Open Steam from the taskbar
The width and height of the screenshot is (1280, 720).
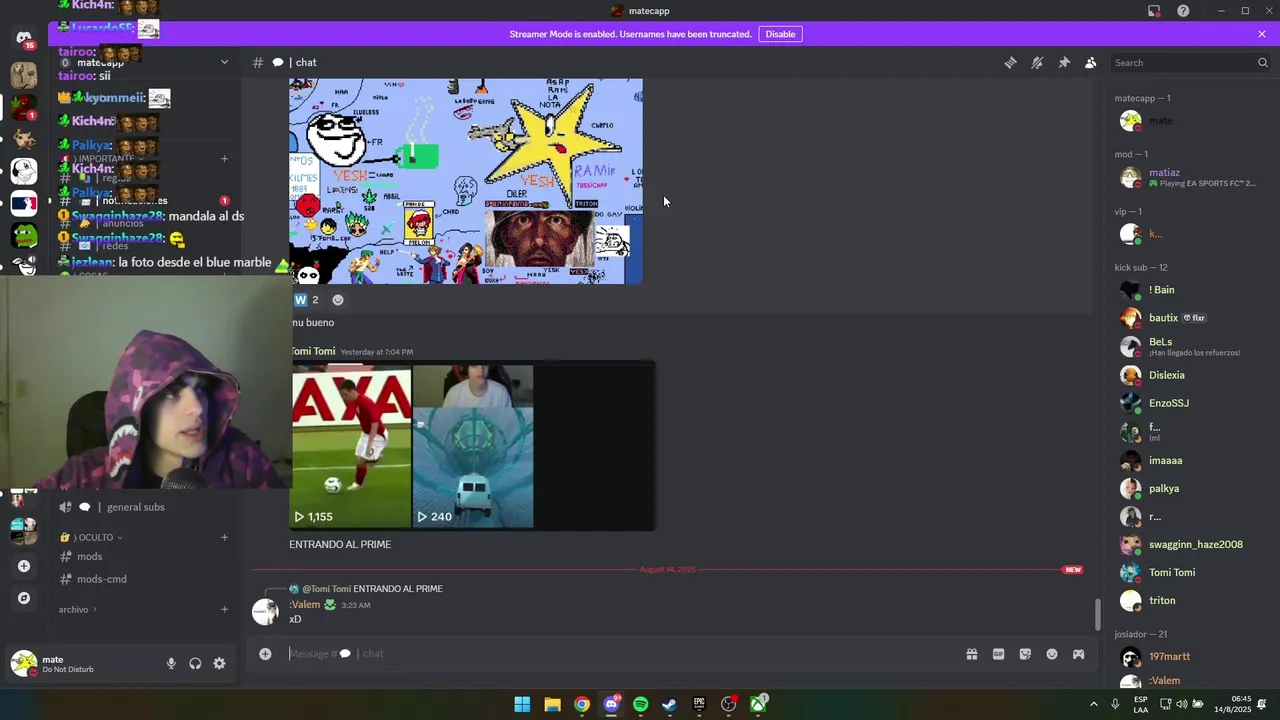[670, 704]
